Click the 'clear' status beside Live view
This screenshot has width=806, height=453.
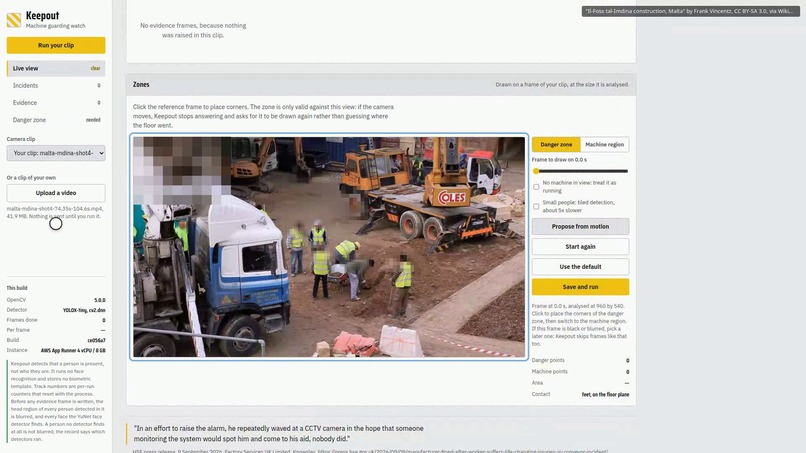[95, 68]
